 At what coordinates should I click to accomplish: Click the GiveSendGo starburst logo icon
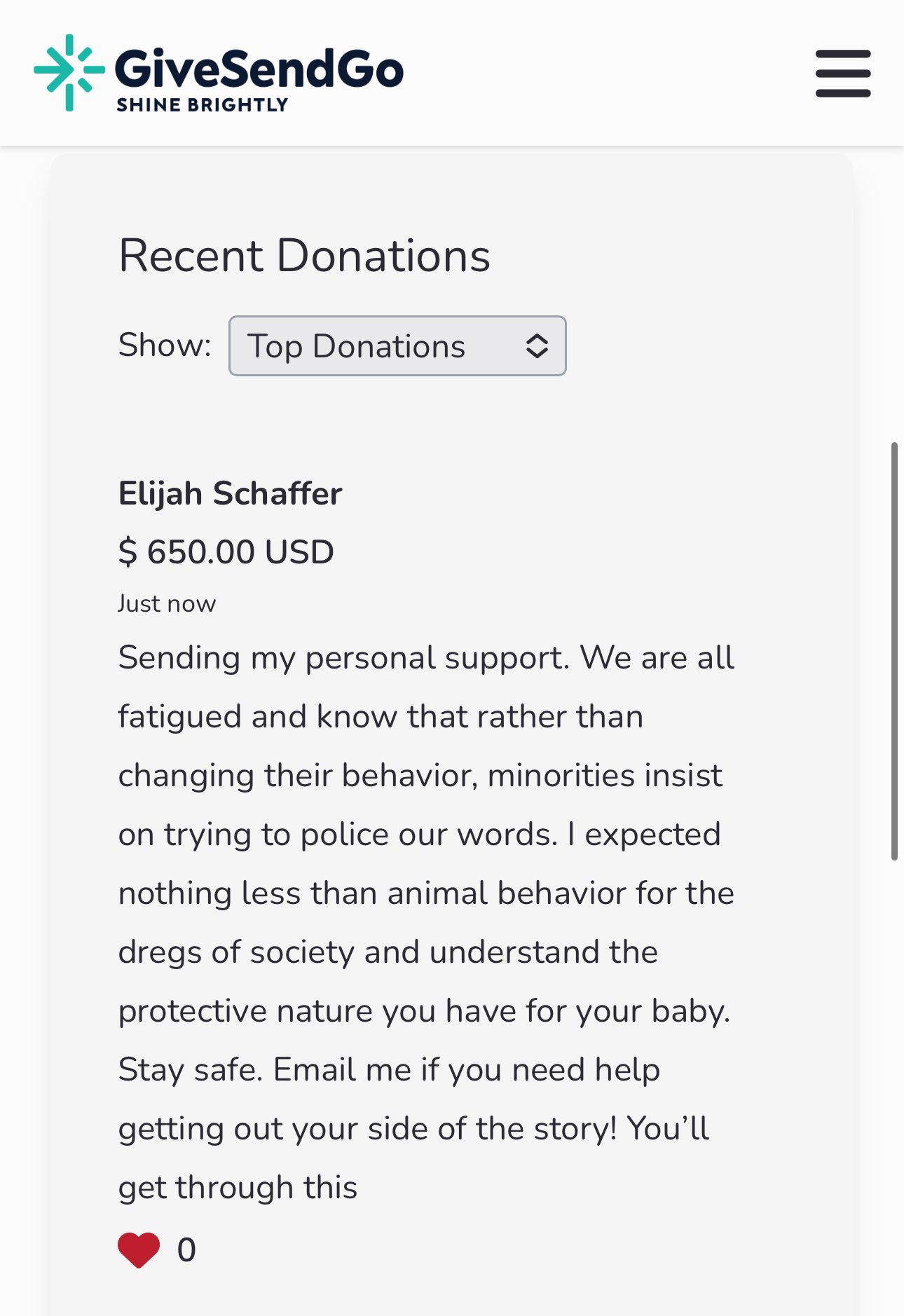[x=69, y=71]
